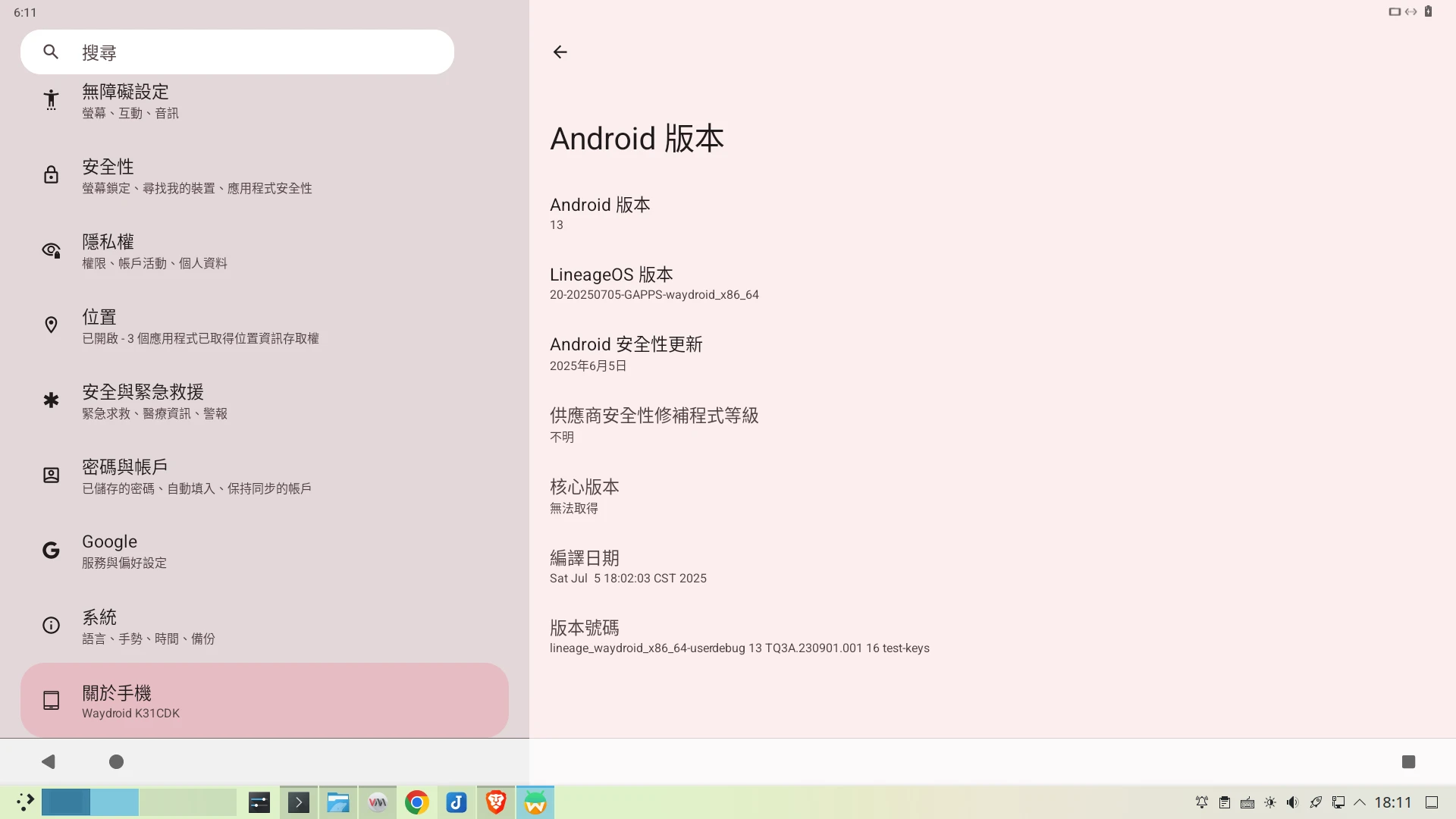Click the rocket tray icon
Viewport: 1456px width, 819px height.
1316,802
